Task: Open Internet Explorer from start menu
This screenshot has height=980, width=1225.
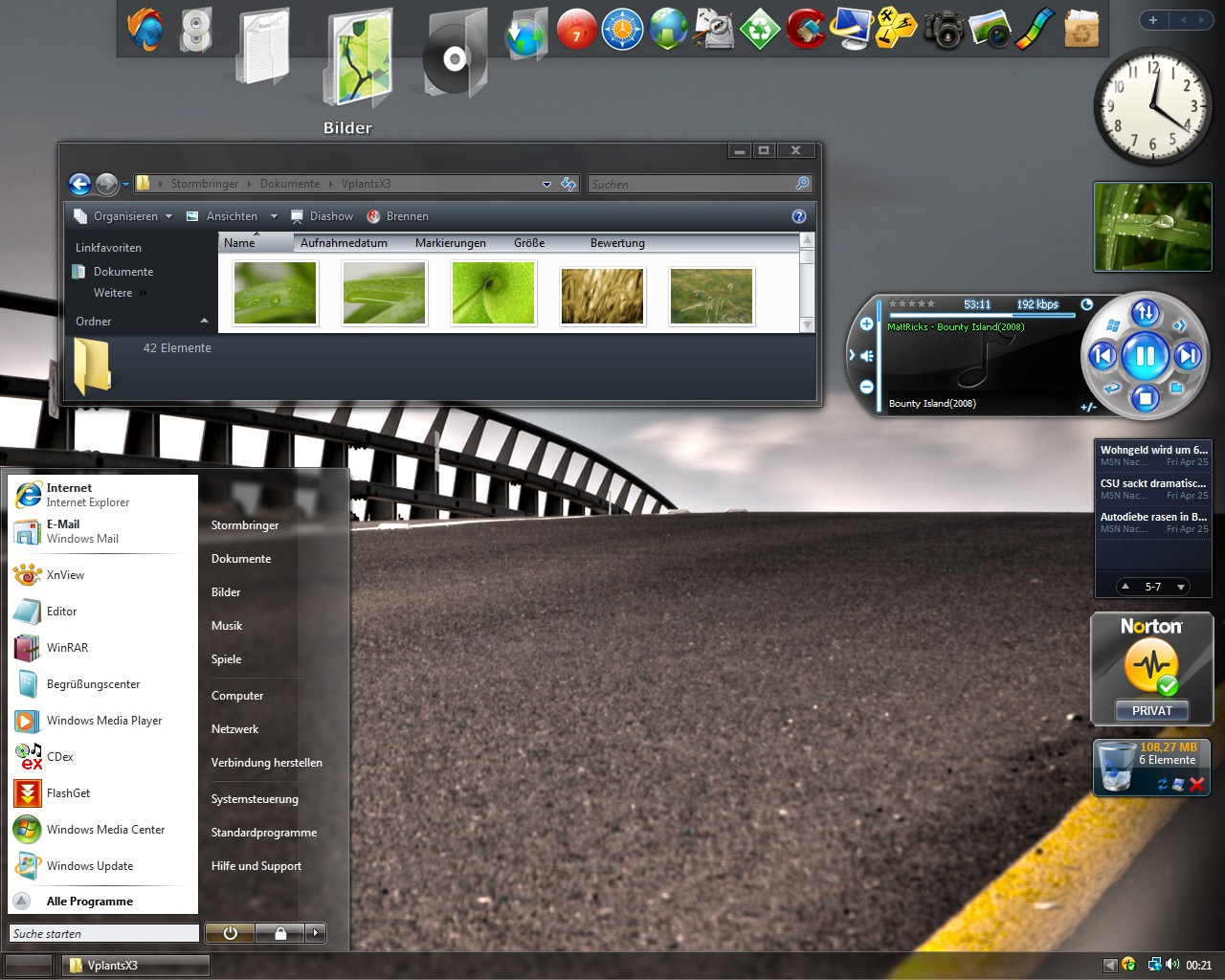Action: tap(103, 495)
